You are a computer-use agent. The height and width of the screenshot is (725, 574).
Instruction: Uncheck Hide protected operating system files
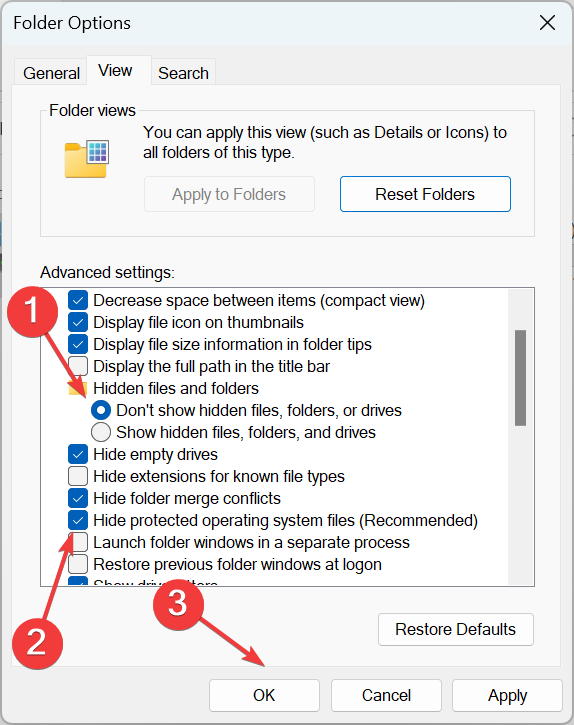tap(78, 520)
